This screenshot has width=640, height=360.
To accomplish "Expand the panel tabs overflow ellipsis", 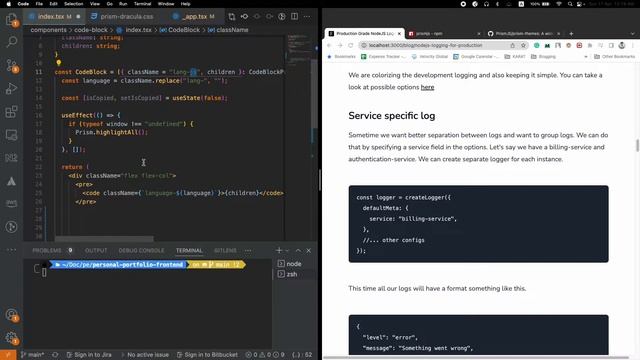I will [248, 250].
